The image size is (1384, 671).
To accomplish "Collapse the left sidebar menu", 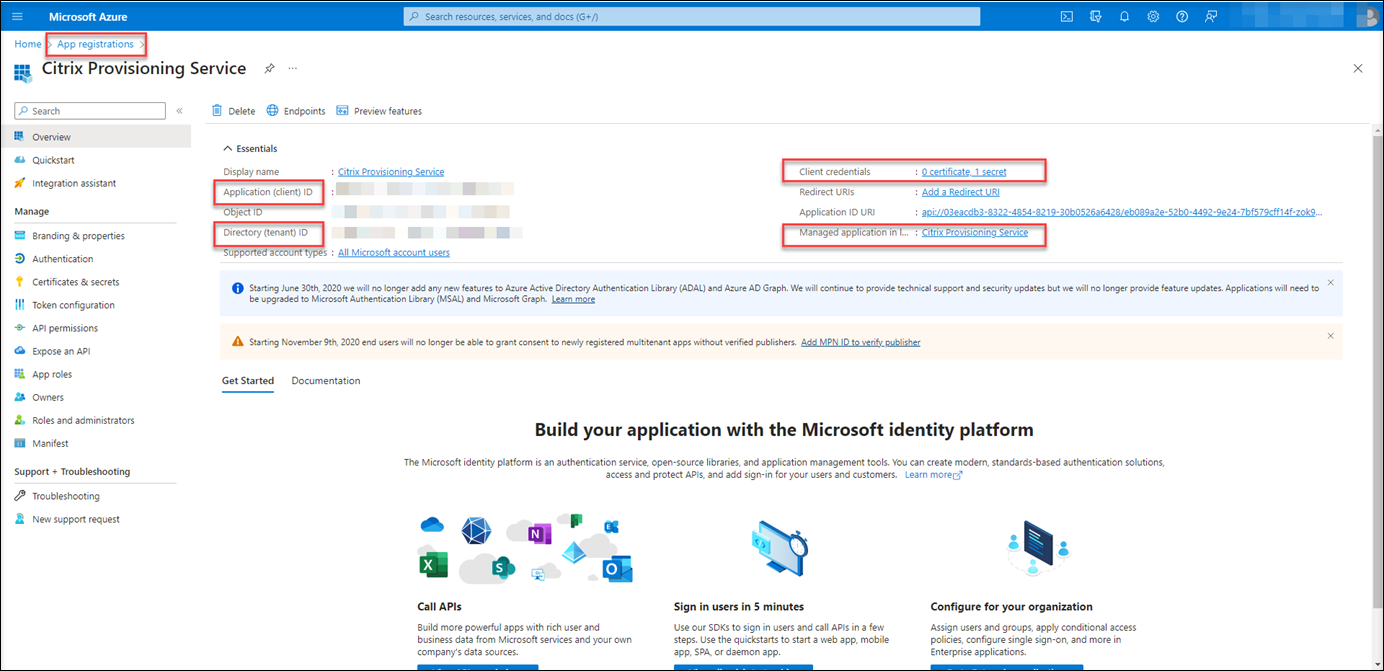I will tap(180, 111).
